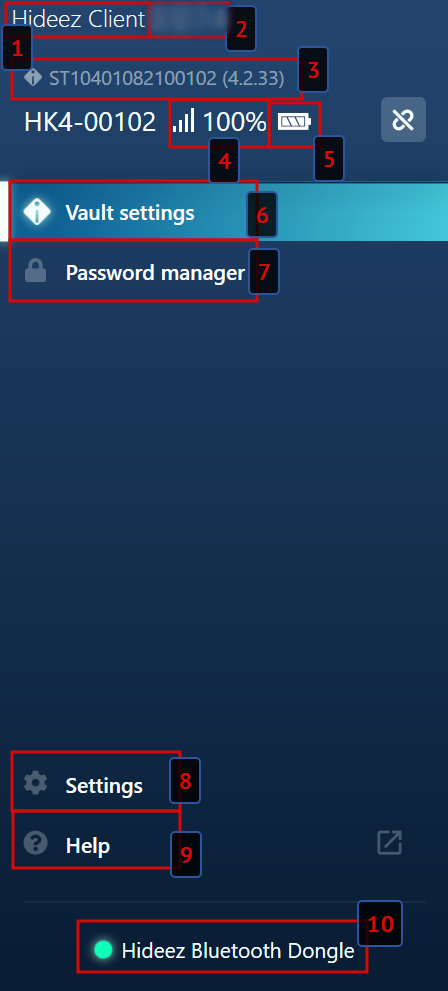This screenshot has width=448, height=991.
Task: Click the signal strength bars icon
Action: point(184,120)
